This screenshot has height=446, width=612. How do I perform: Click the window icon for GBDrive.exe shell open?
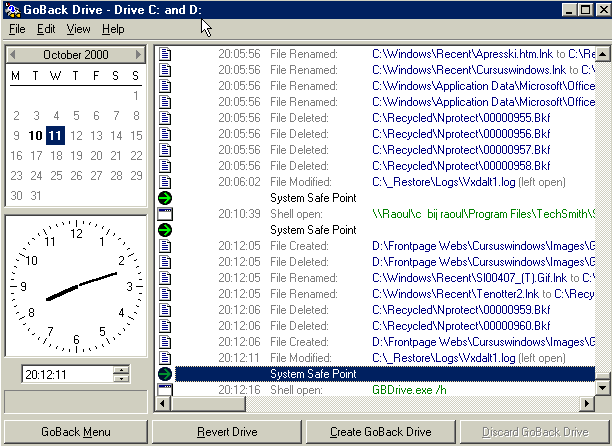(165, 388)
